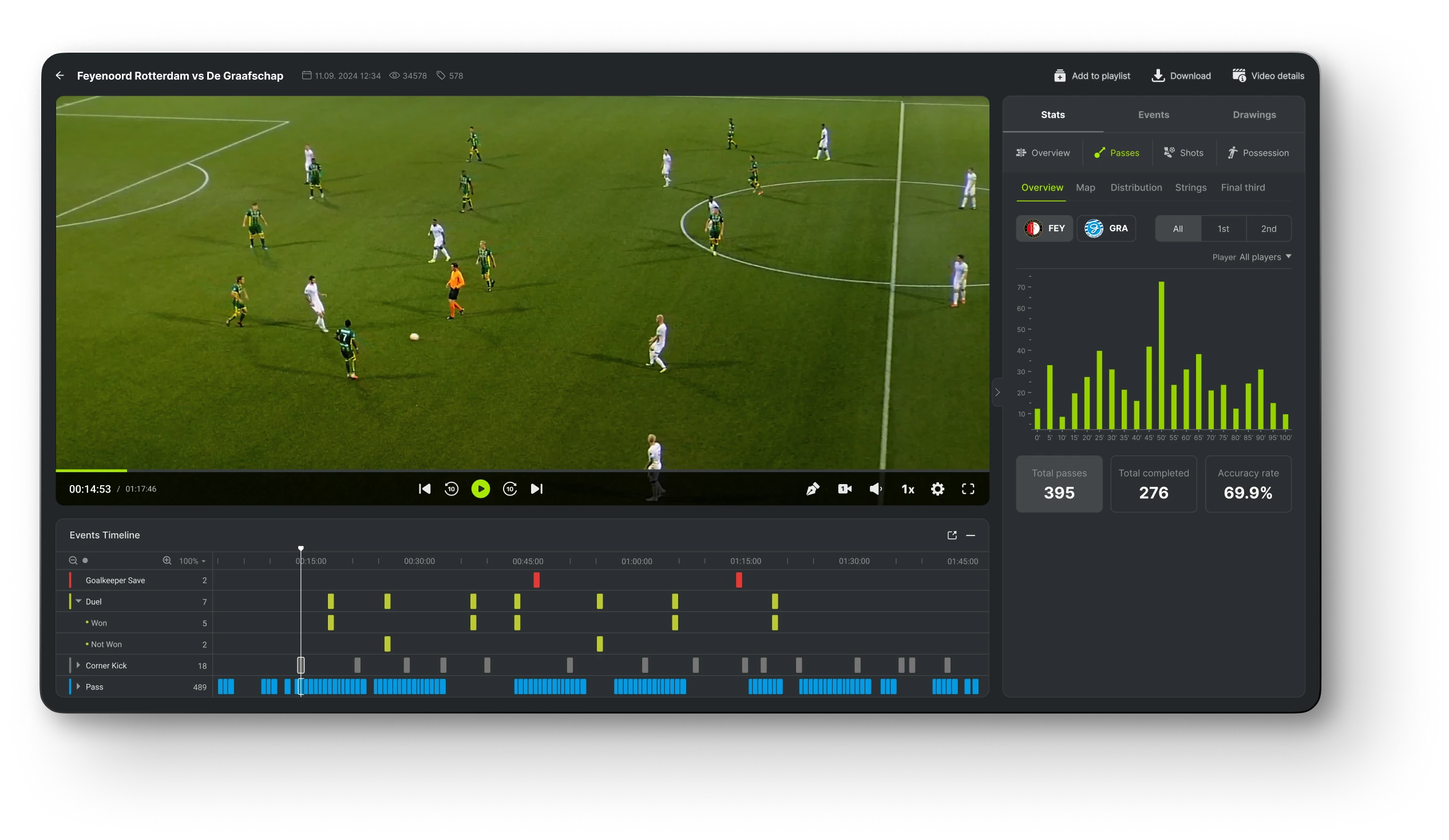Skip to next clip button
The image size is (1449, 840).
536,489
